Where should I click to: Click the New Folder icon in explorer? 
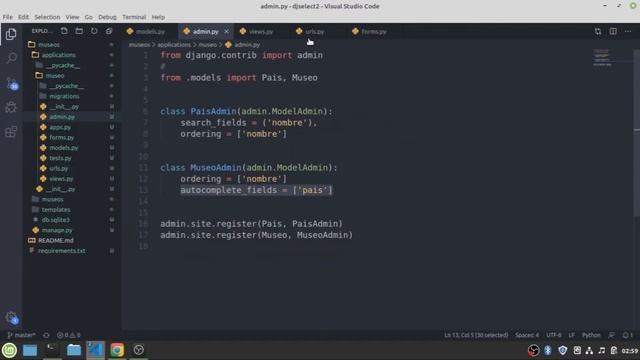79,31
